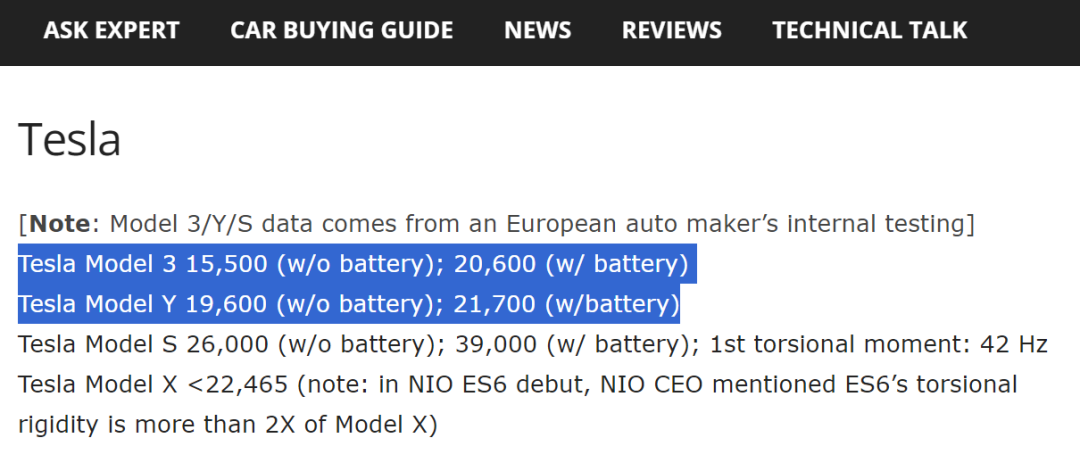This screenshot has height=471, width=1080.
Task: Open the ASK EXPERT menu item
Action: (111, 30)
